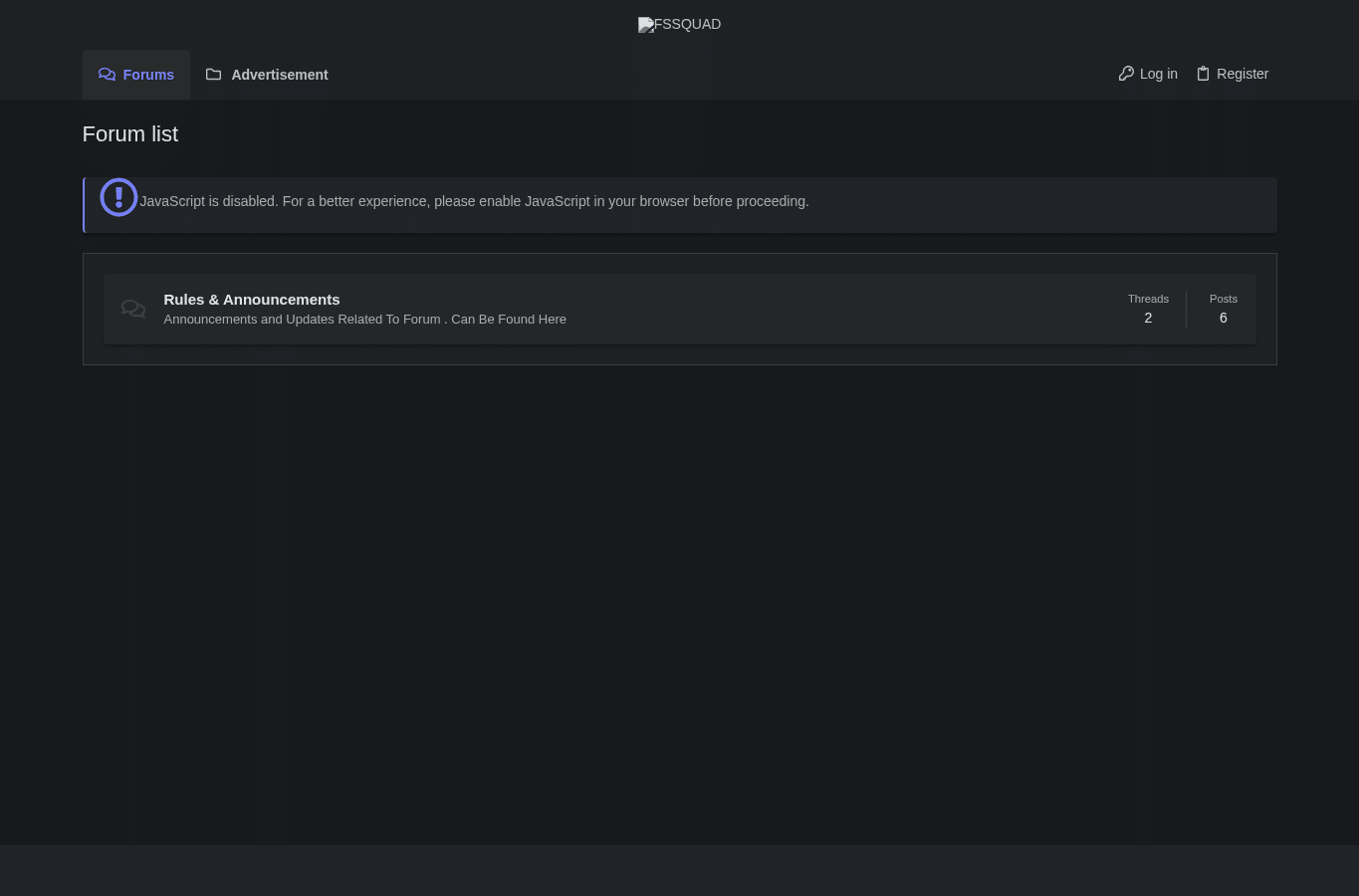
Task: Click the key icon beside Log in
Action: click(x=1126, y=74)
